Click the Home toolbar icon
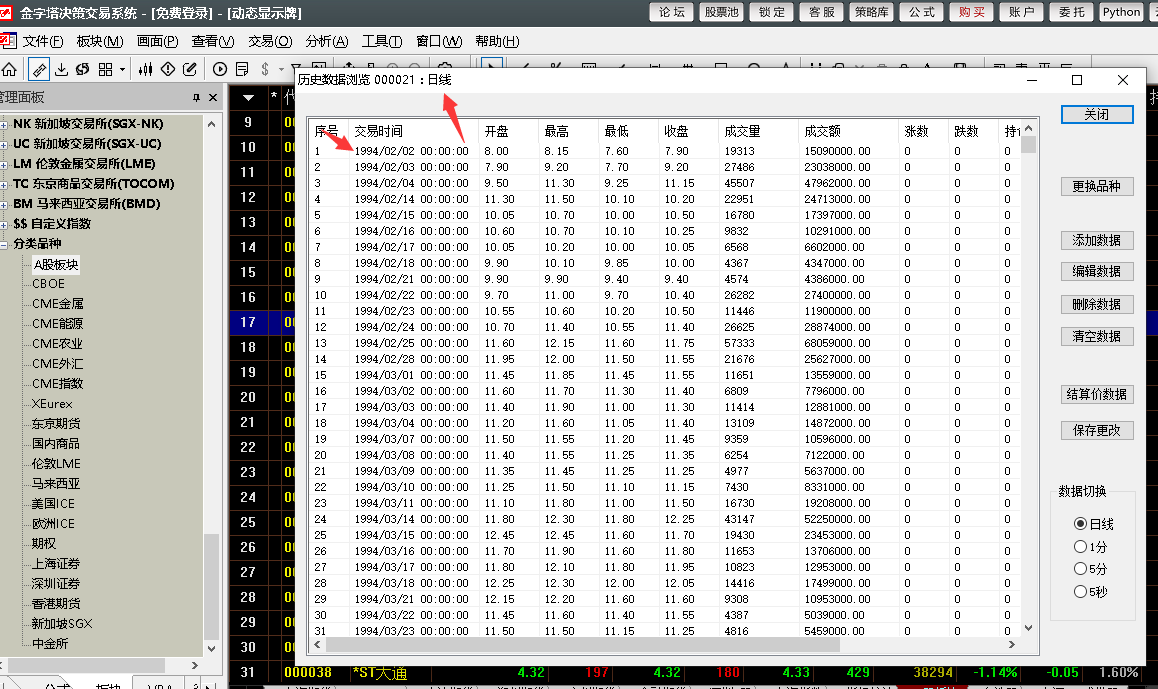Screen dimensions: 1158x689 [9, 69]
